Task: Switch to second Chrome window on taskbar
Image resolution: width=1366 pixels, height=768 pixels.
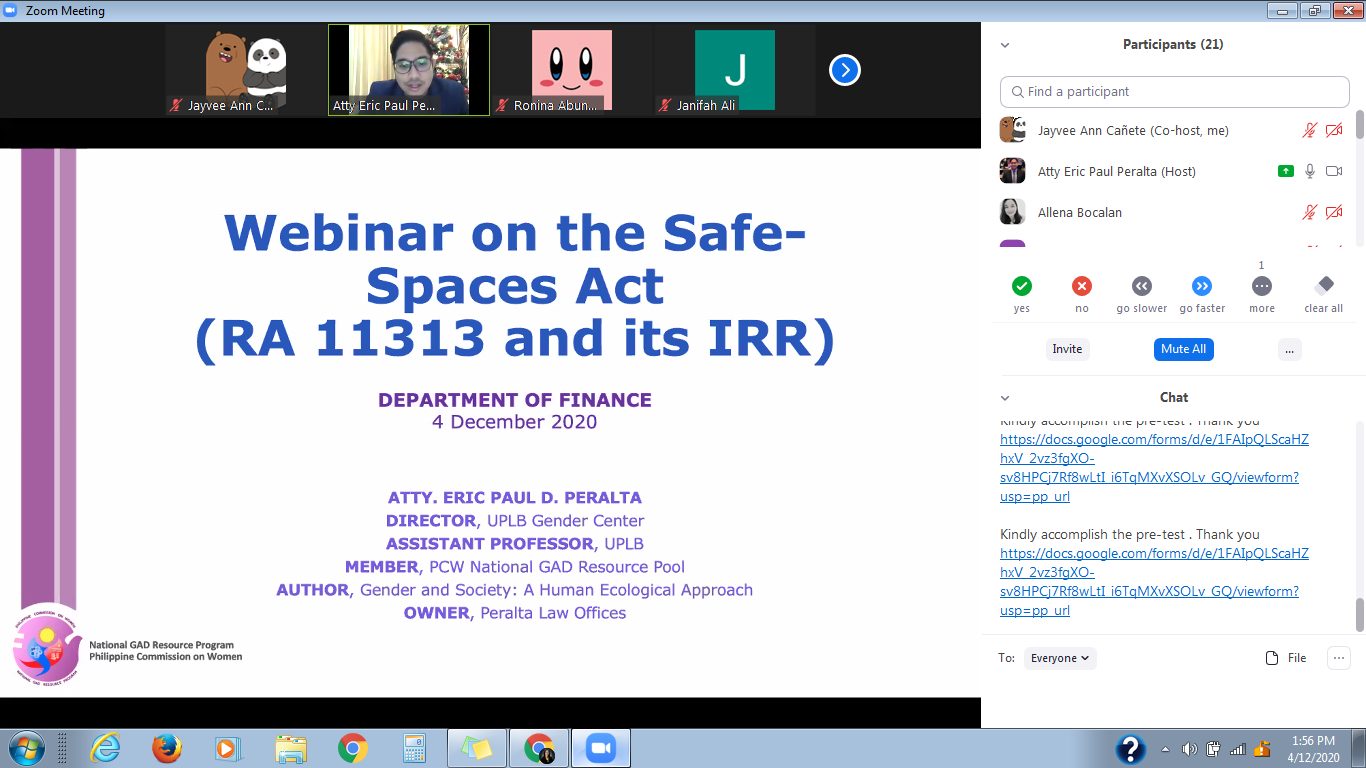Action: point(539,749)
